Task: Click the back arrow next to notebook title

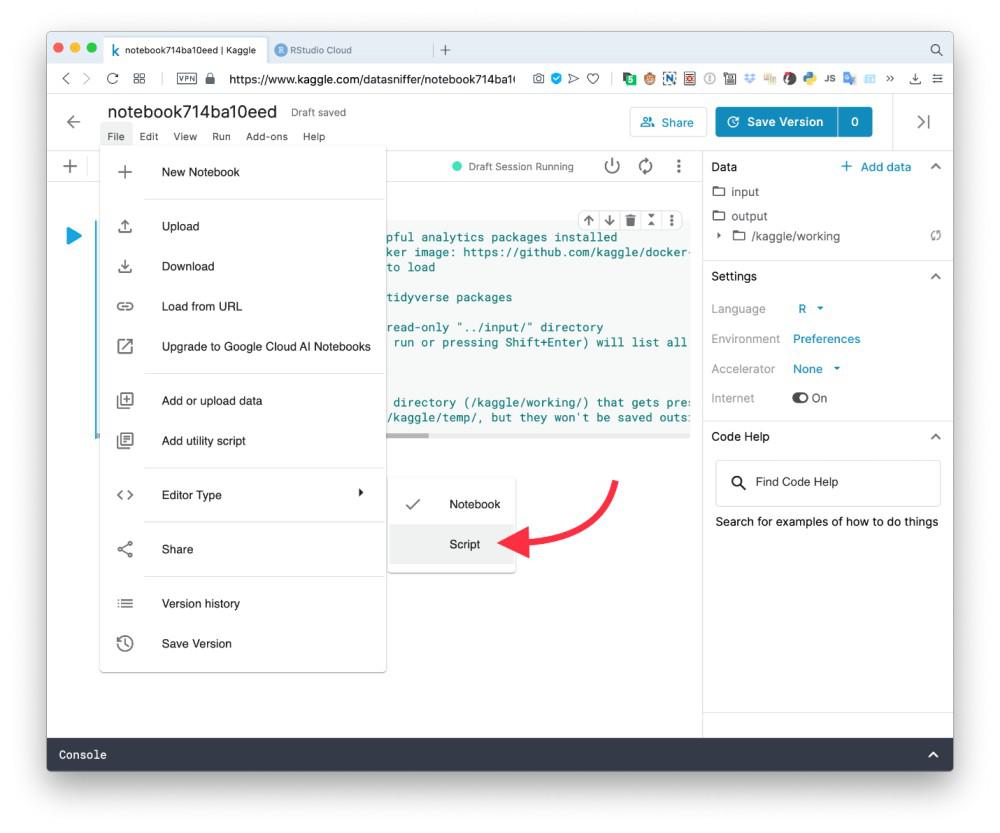Action: click(73, 122)
